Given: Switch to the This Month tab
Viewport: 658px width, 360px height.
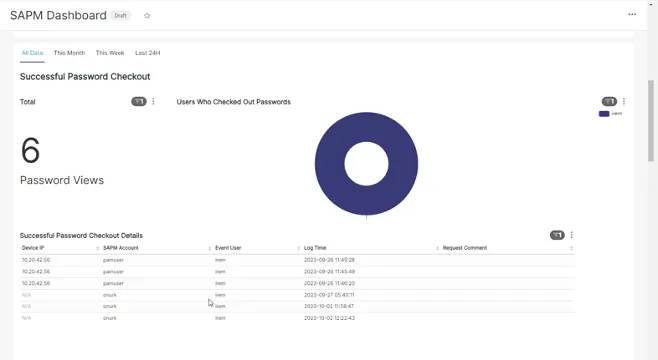Looking at the screenshot, I should pyautogui.click(x=69, y=53).
